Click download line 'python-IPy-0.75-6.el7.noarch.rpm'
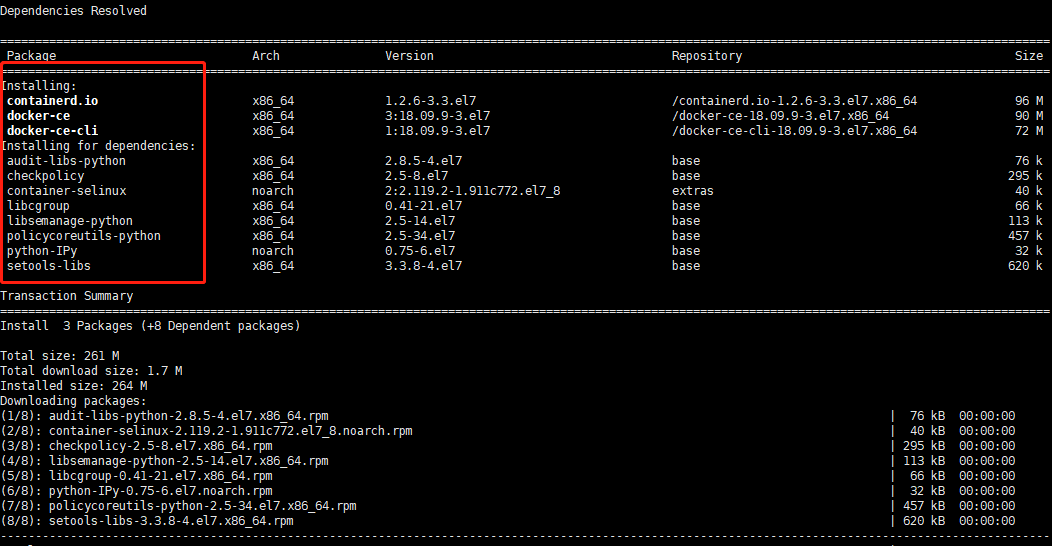Screen dimensions: 1052x546 coord(160,491)
